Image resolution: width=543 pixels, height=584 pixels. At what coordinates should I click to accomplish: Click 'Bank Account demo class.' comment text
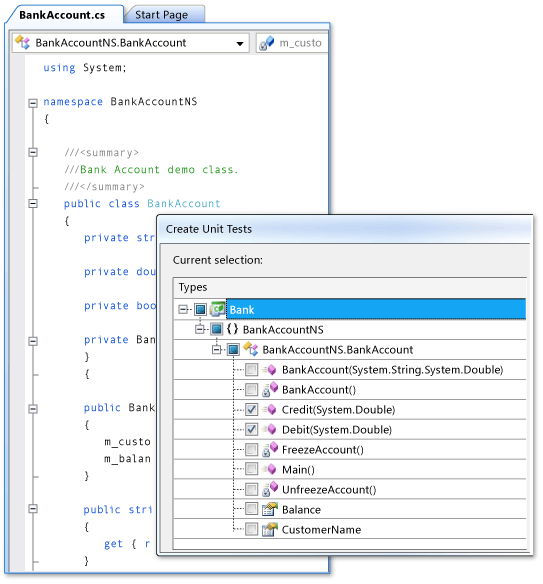click(159, 170)
